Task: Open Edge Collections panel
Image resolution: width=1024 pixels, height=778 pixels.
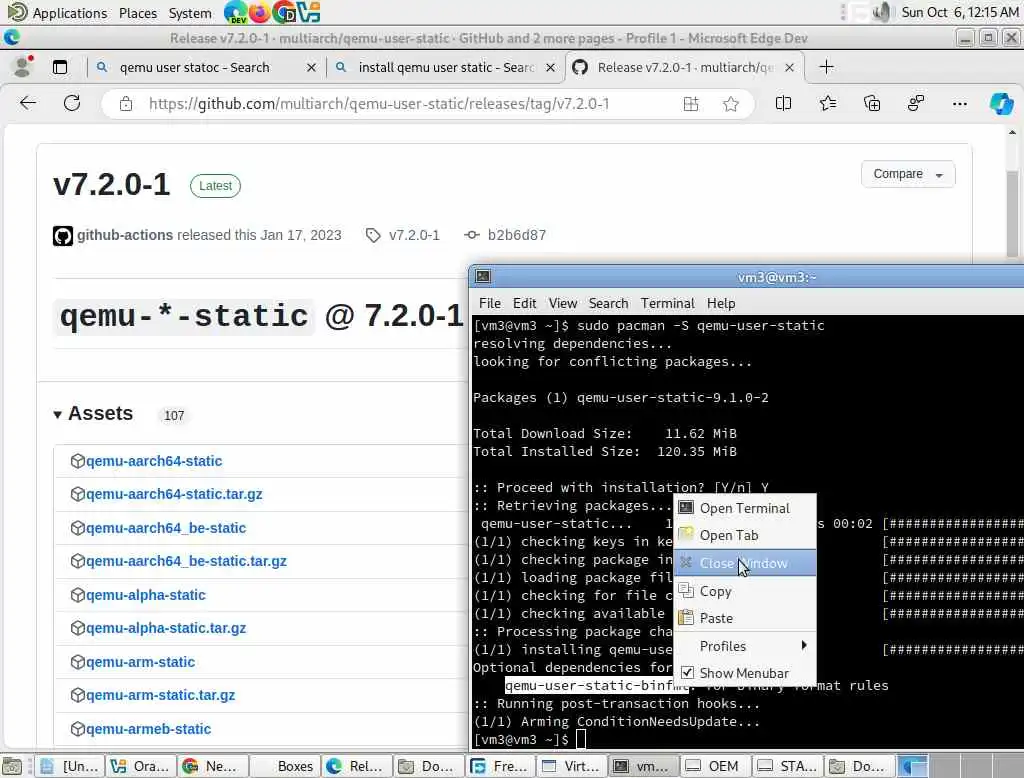Action: [x=872, y=103]
